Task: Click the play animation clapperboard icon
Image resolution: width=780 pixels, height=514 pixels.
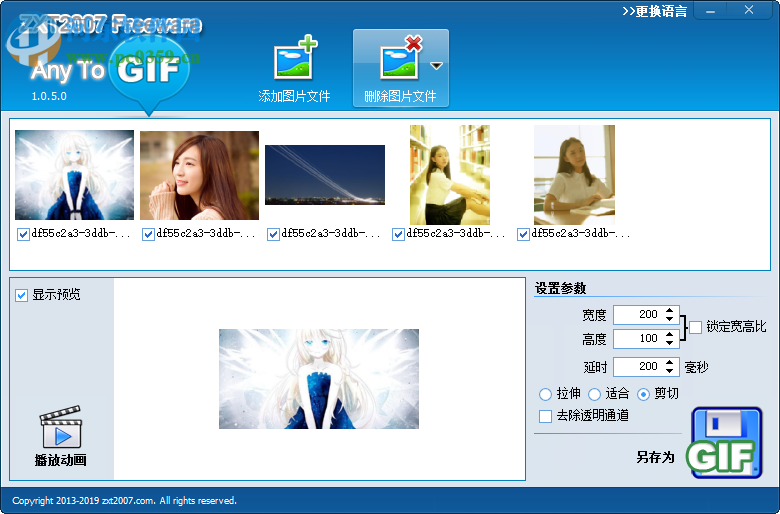Action: pyautogui.click(x=61, y=427)
